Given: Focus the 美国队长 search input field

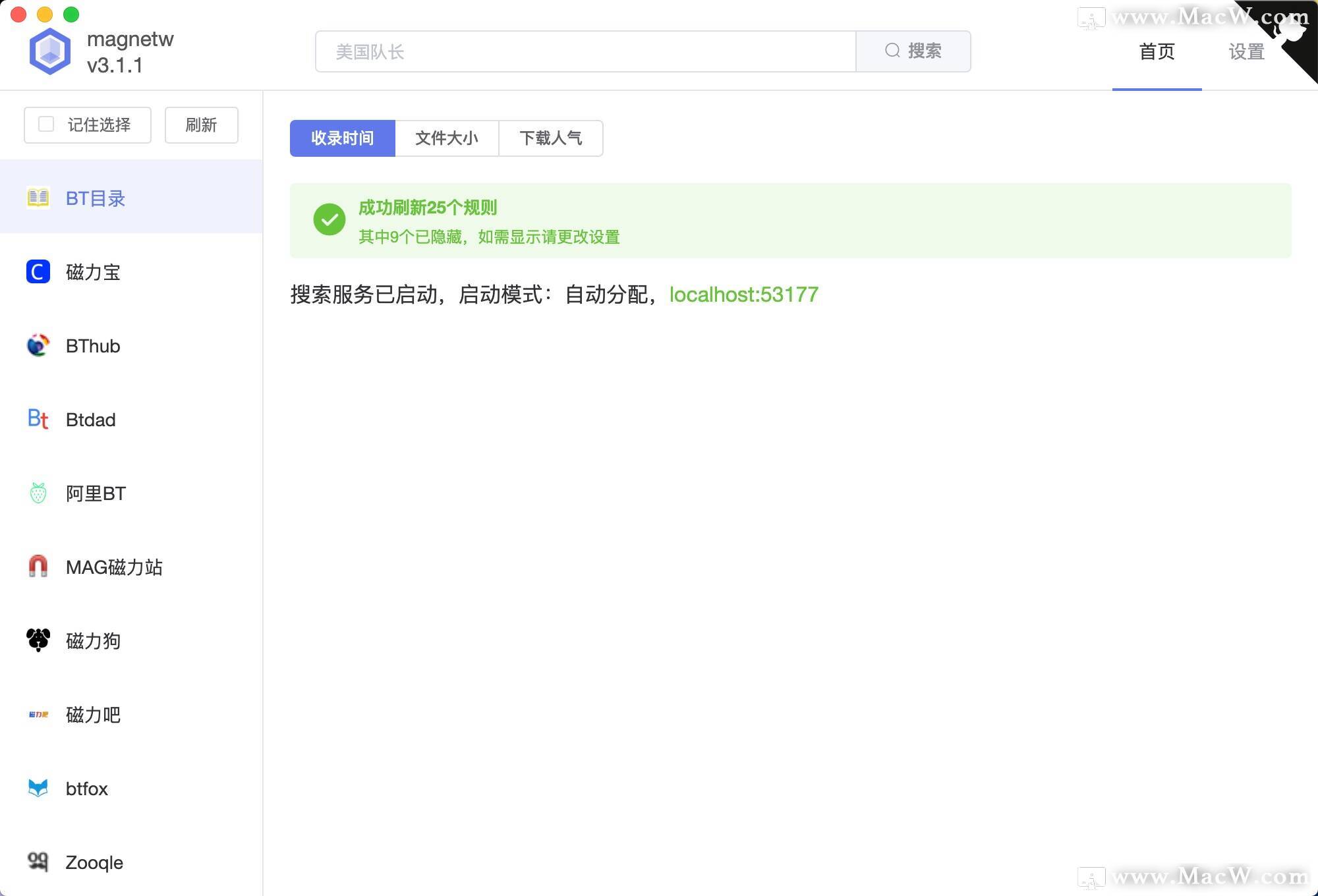Looking at the screenshot, I should [x=585, y=51].
